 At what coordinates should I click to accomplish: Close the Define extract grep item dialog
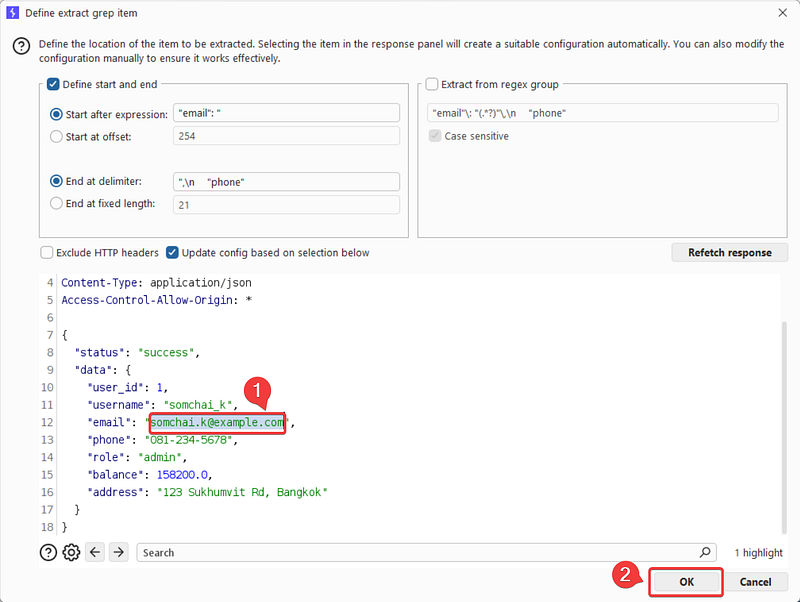click(782, 13)
